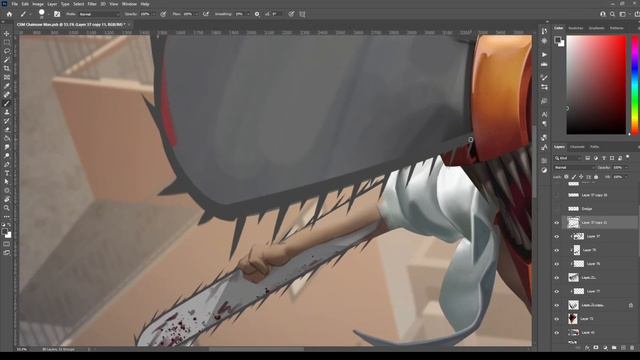Toggle pressure for opacity icon
The image size is (640, 360).
pyautogui.click(x=163, y=14)
